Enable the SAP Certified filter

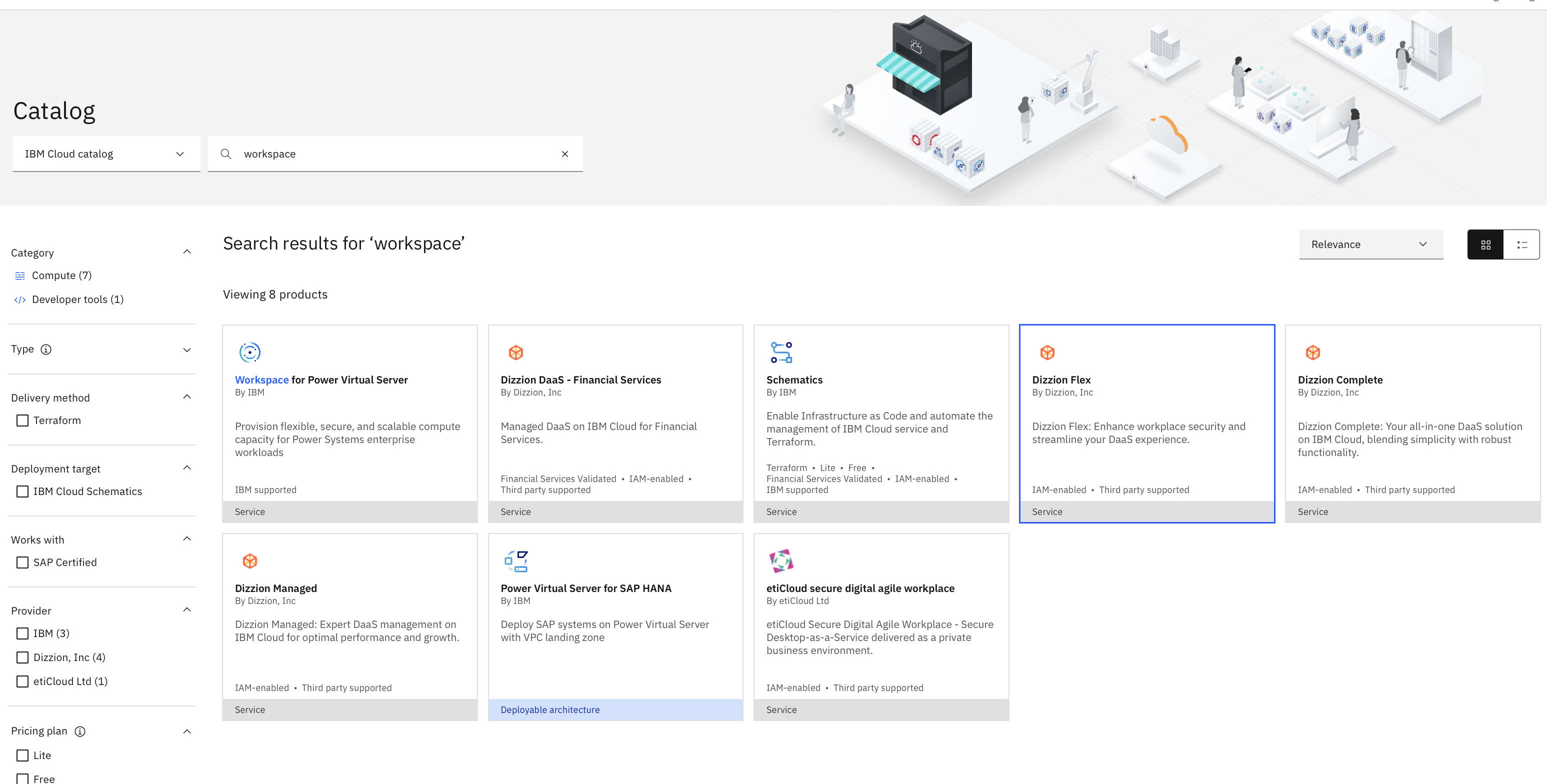22,562
